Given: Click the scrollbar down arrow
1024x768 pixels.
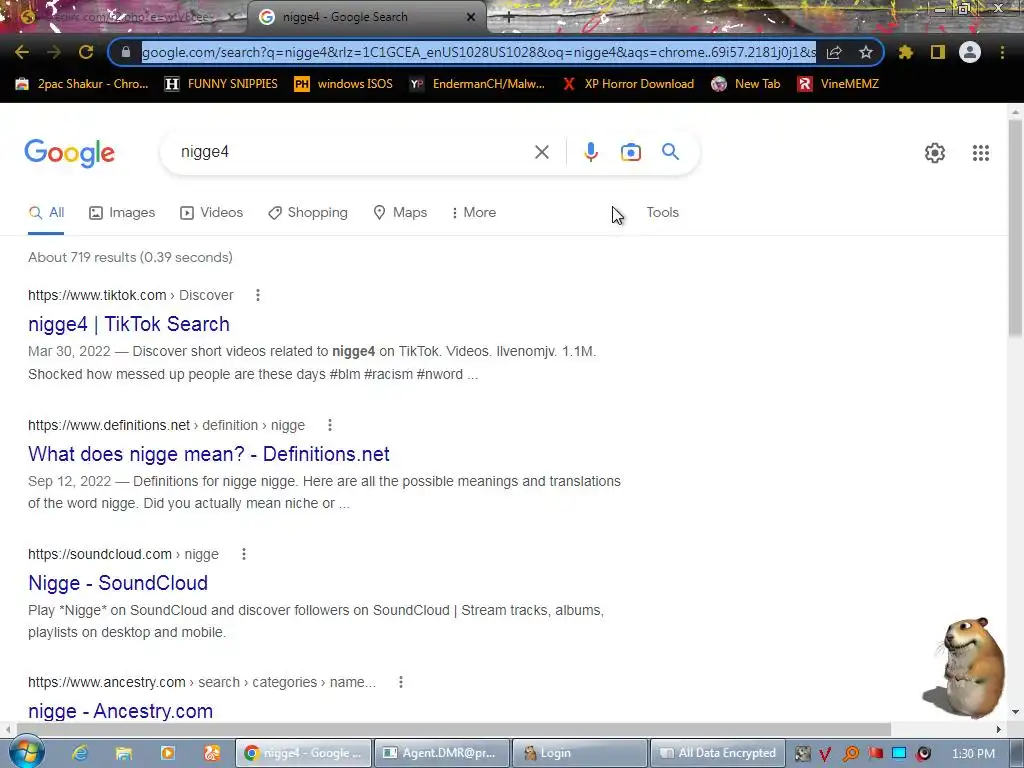Looking at the screenshot, I should [x=1015, y=712].
